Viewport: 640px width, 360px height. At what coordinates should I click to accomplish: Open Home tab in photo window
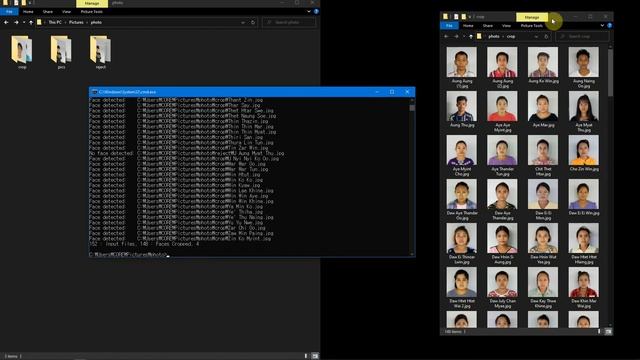(x=28, y=11)
